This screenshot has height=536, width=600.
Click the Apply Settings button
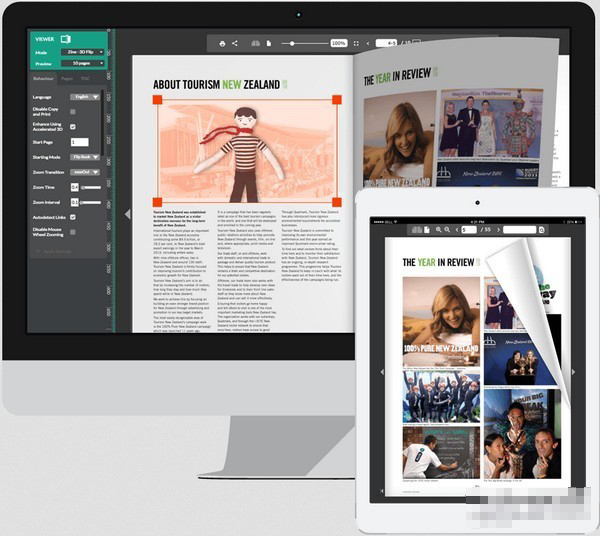54,251
